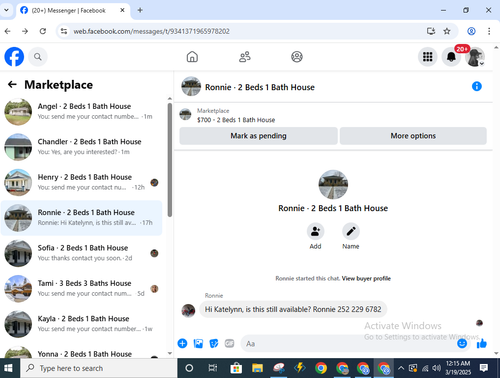The height and width of the screenshot is (378, 500).
Task: Click Ronnie's house thumbnail in chat header
Action: 191,86
